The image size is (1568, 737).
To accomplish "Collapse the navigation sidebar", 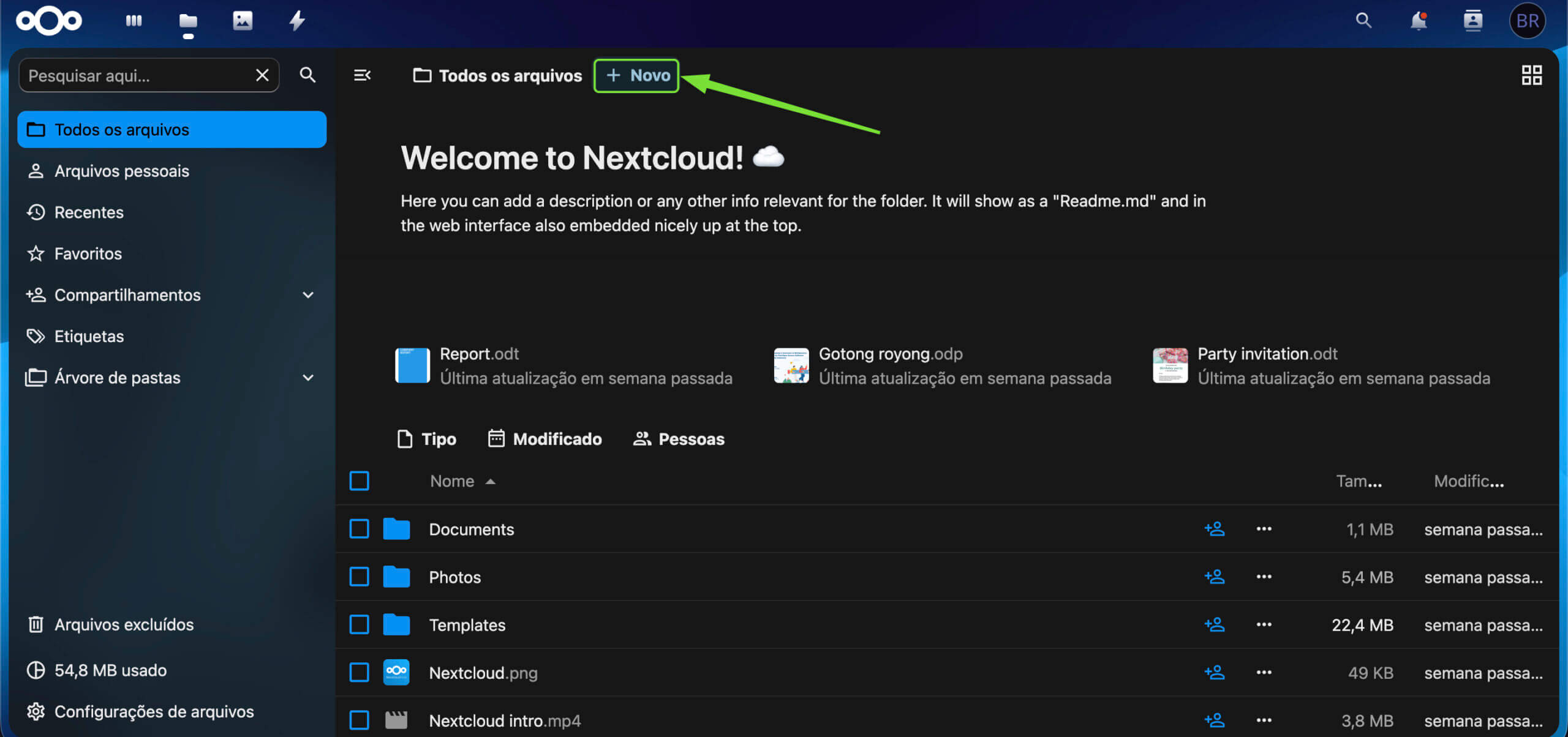I will coord(362,75).
